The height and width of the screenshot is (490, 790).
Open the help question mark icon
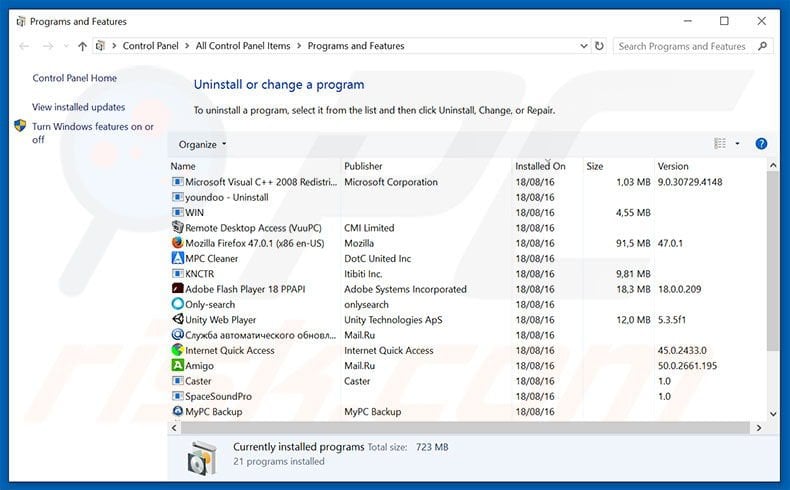click(761, 144)
